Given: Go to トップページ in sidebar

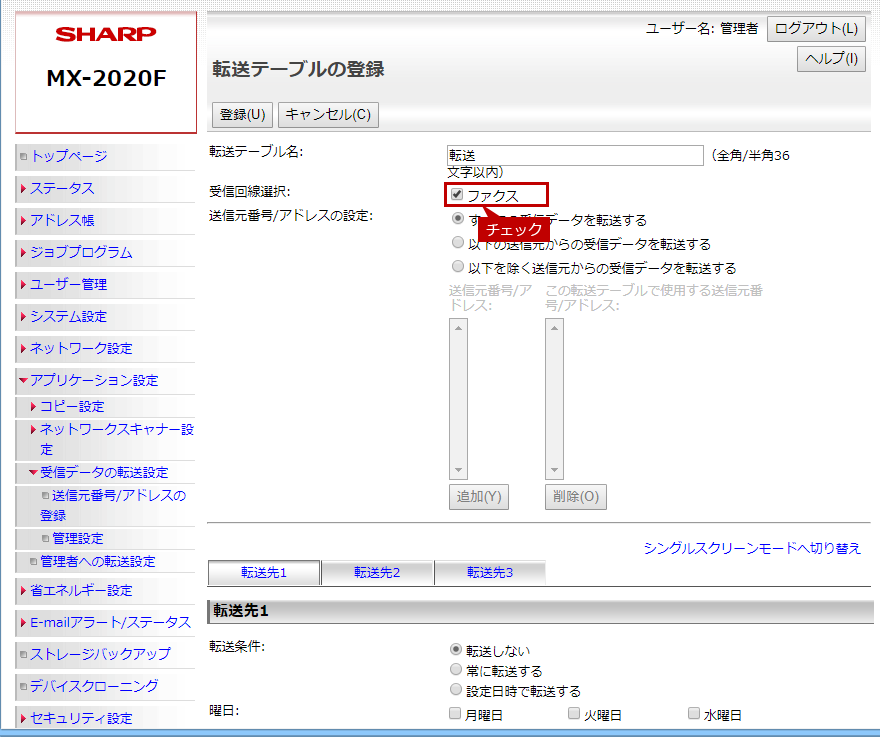Looking at the screenshot, I should [x=69, y=156].
